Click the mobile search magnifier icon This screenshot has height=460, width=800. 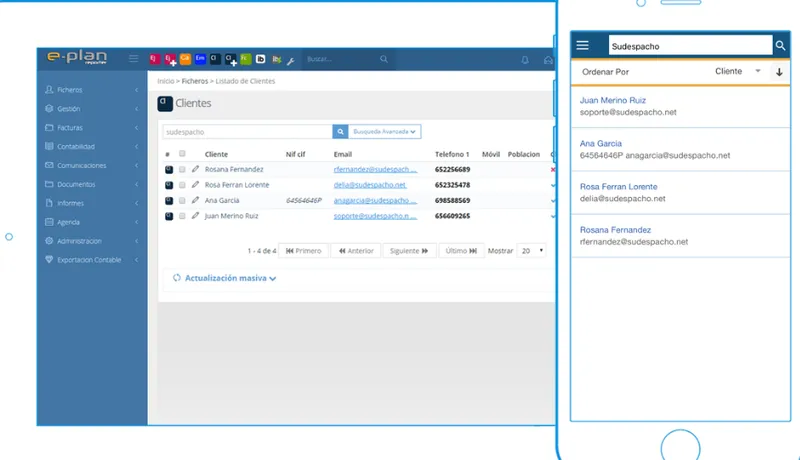pyautogui.click(x=780, y=46)
